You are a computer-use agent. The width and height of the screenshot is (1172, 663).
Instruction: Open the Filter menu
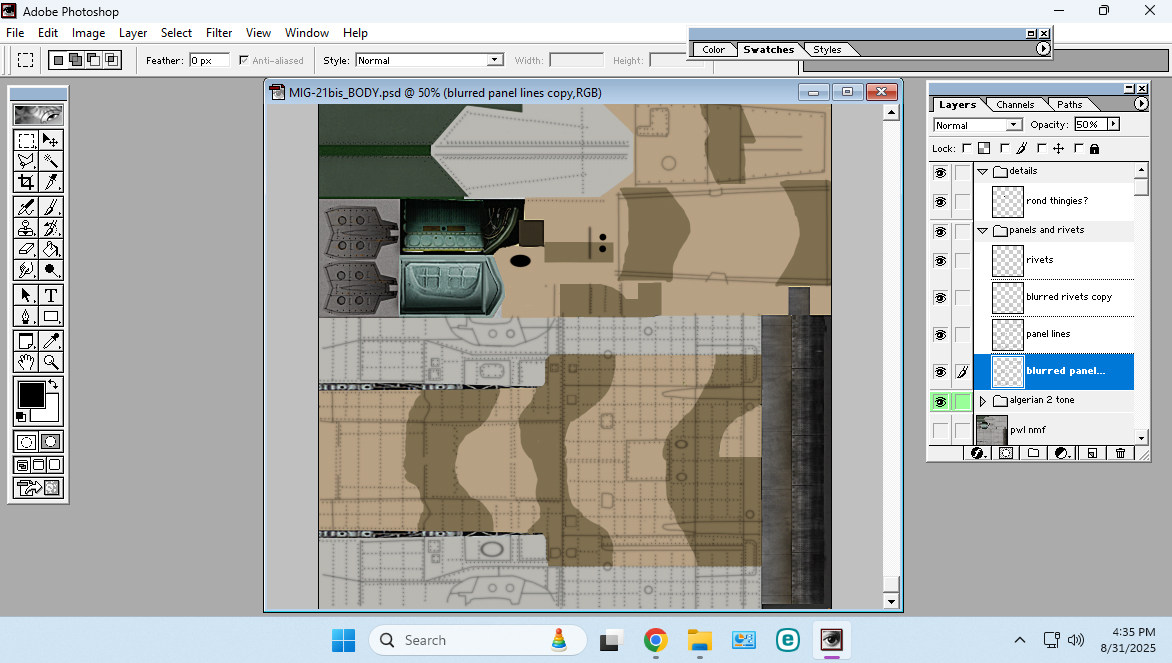(x=219, y=33)
